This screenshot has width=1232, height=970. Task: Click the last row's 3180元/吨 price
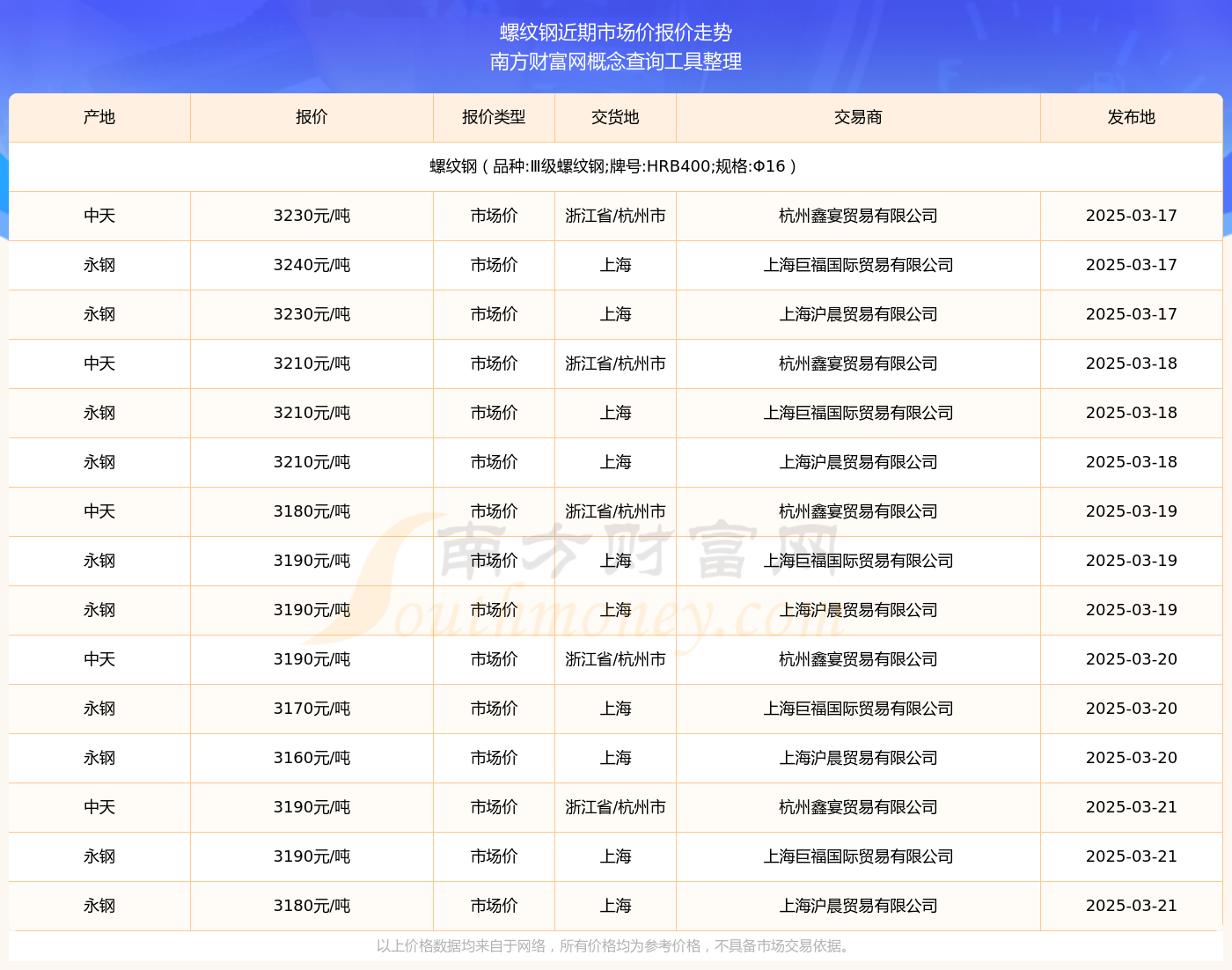point(312,906)
